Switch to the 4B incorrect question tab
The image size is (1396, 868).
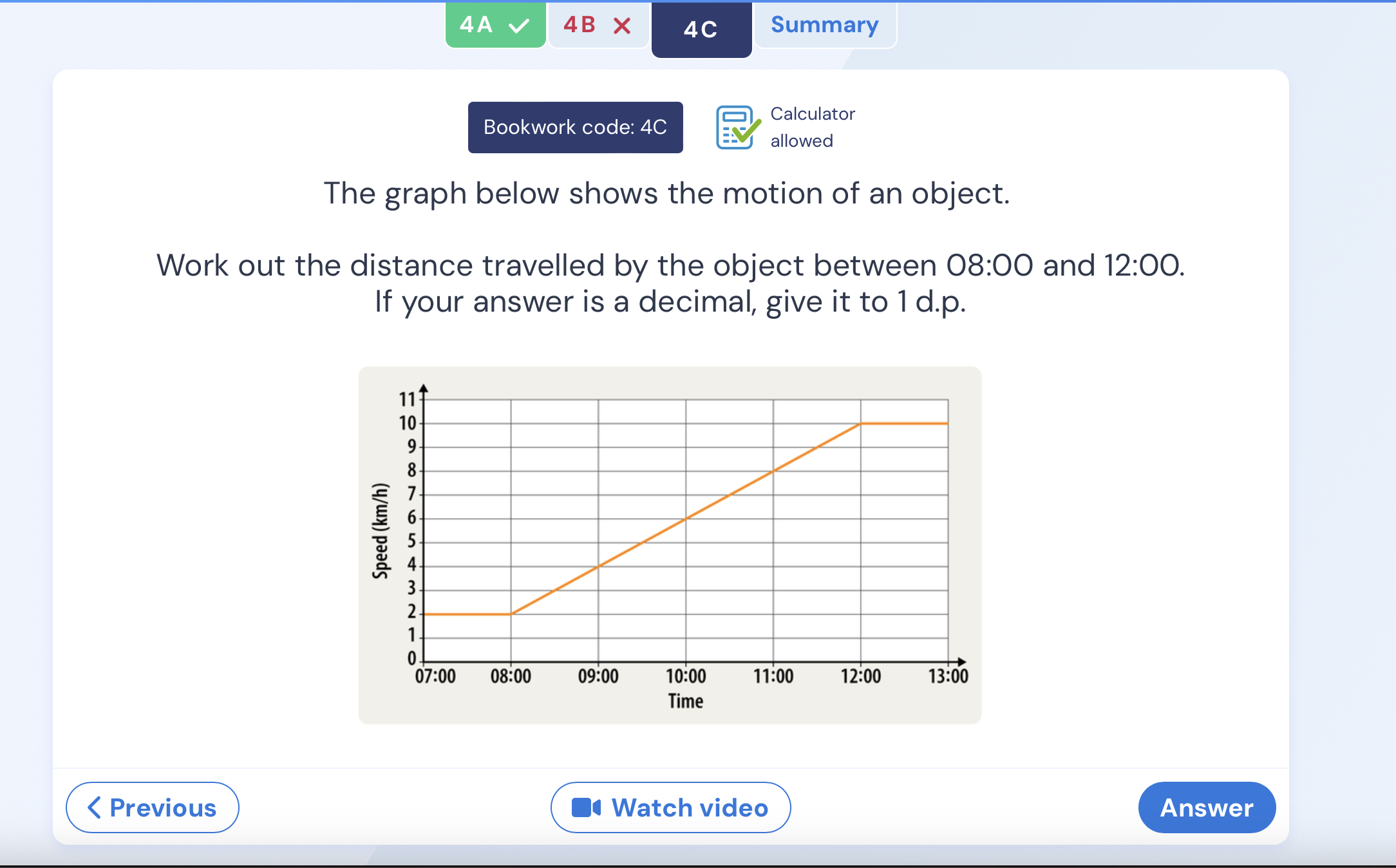coord(598,25)
